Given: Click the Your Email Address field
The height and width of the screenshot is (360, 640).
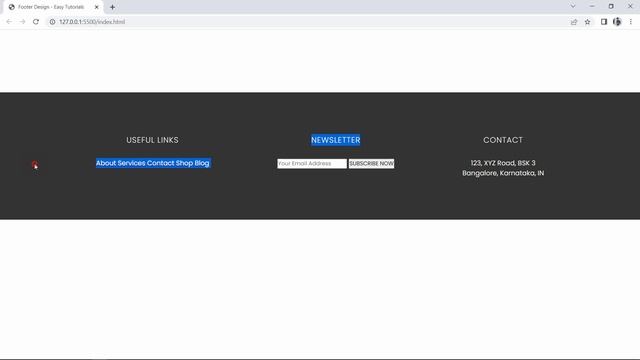Looking at the screenshot, I should [x=312, y=163].
